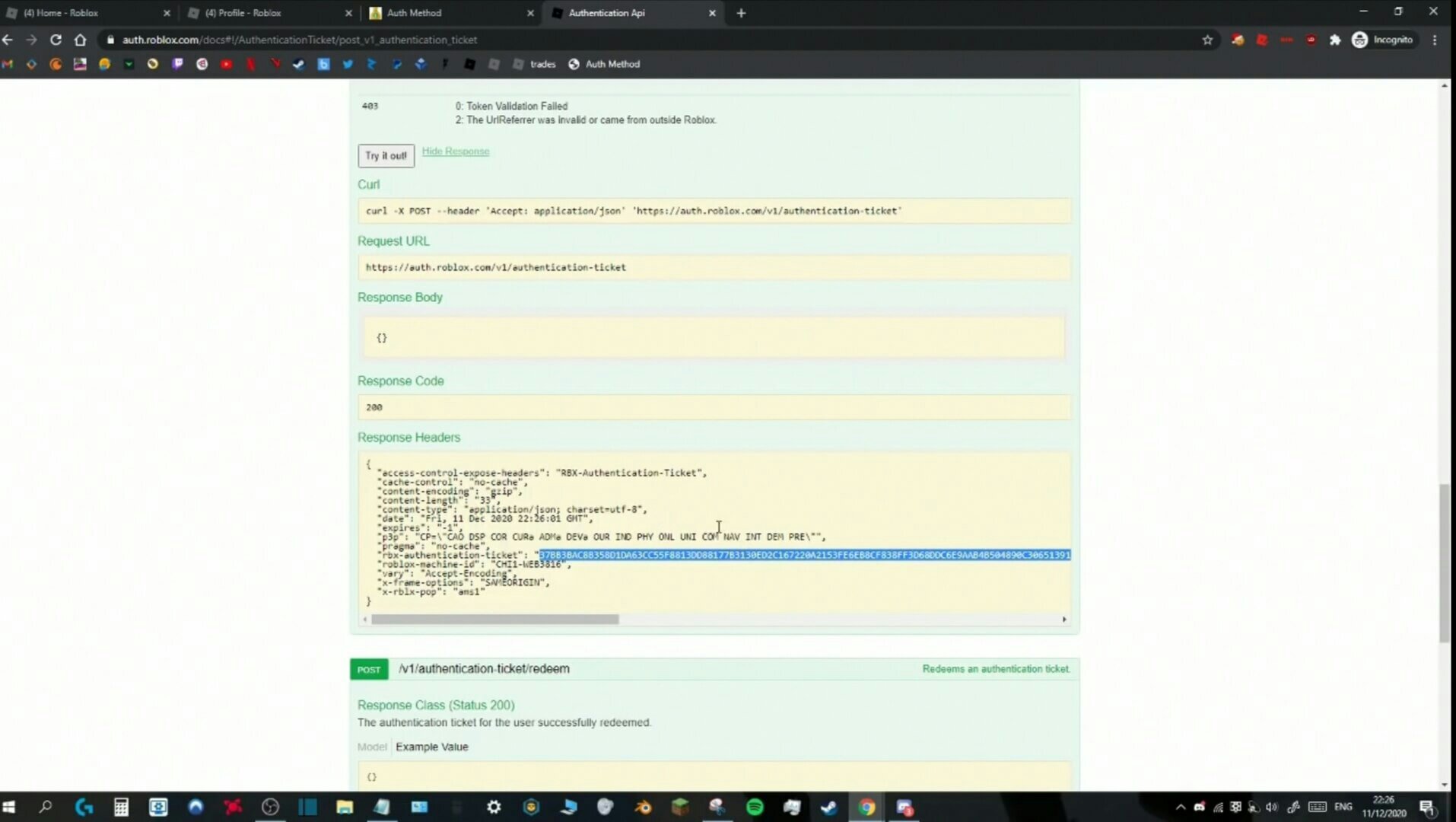1456x822 pixels.
Task: Click the Chrome icon in the taskbar
Action: 866,807
